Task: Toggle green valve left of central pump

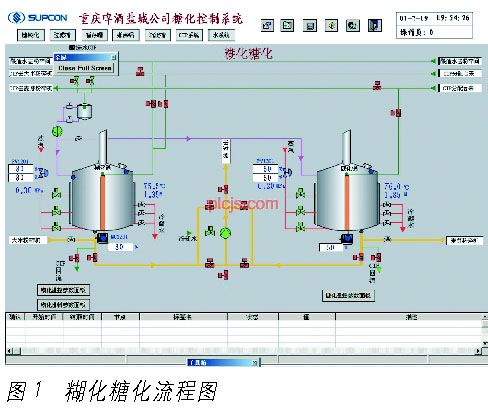Action: coord(210,231)
